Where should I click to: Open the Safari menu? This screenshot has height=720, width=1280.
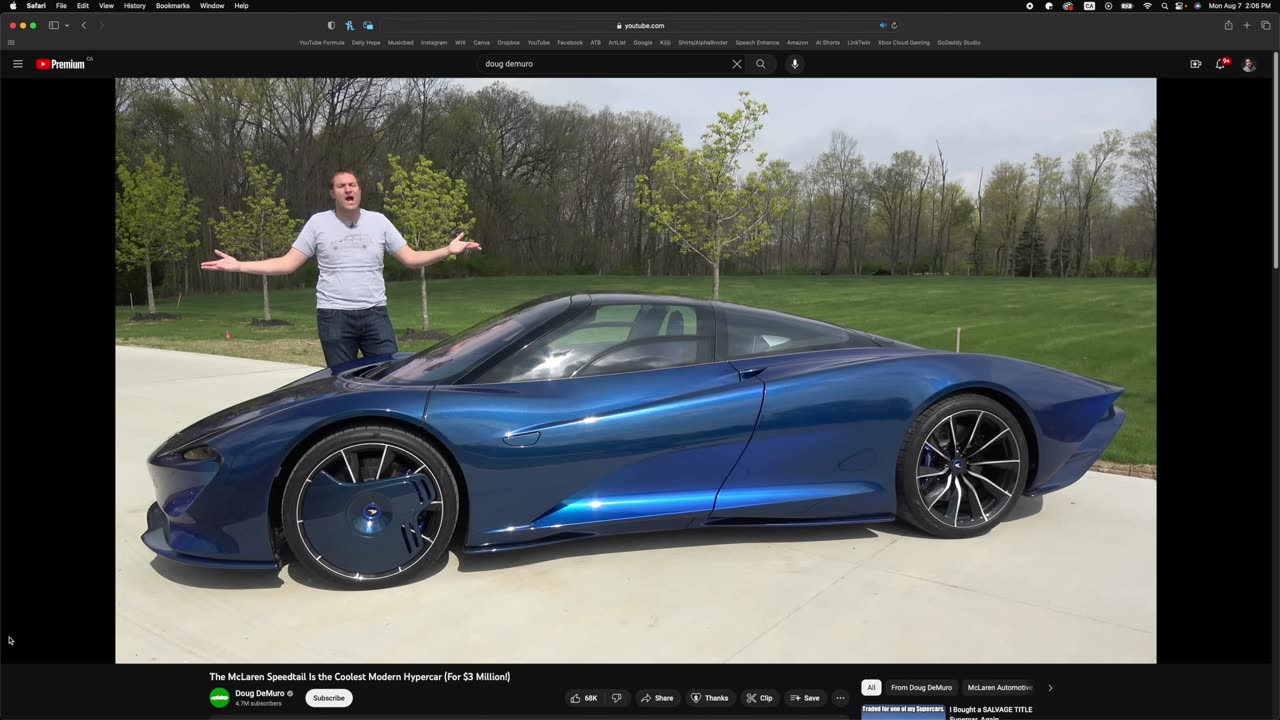point(36,6)
